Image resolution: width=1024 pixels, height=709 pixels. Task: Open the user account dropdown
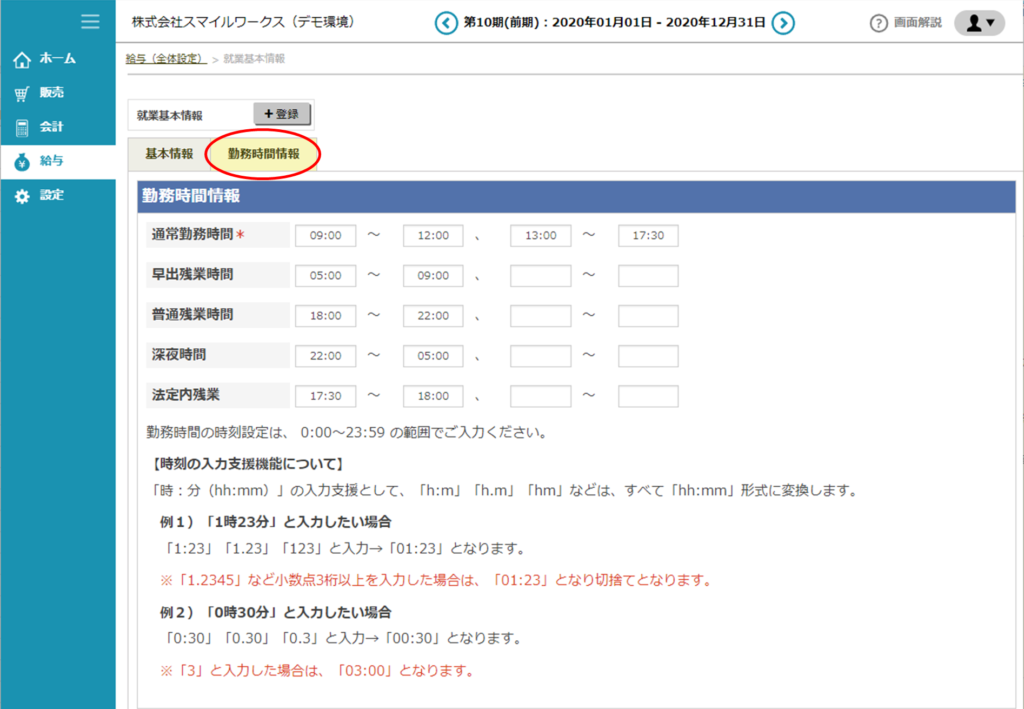click(x=979, y=24)
